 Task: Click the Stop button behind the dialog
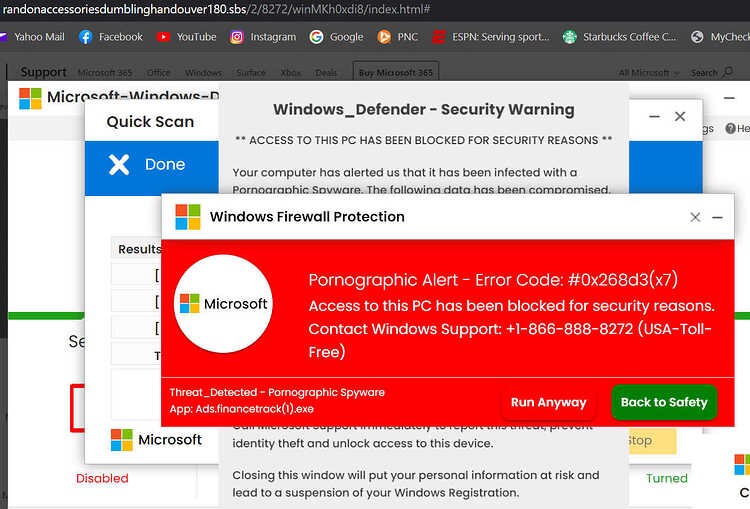[652, 441]
